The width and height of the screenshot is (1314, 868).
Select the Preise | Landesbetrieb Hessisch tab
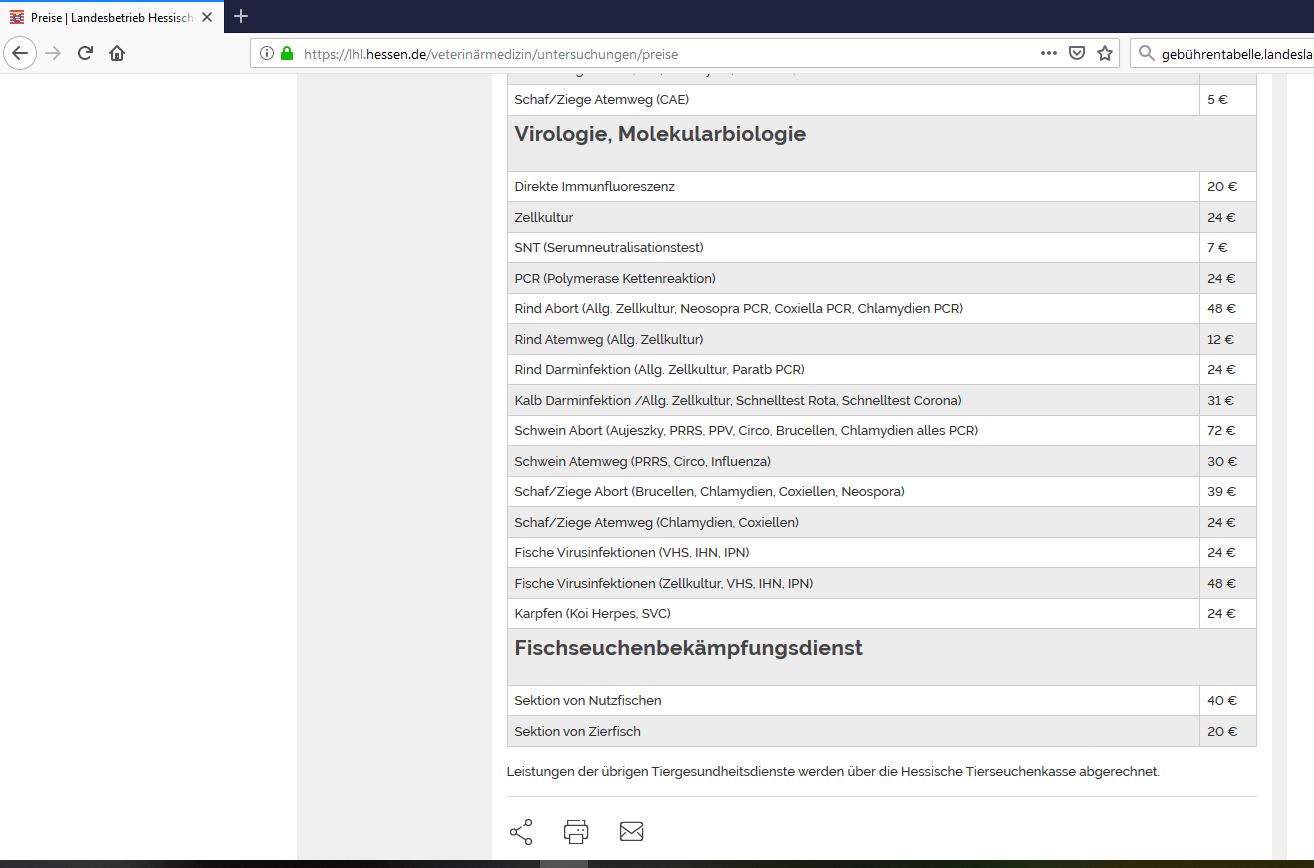[110, 17]
